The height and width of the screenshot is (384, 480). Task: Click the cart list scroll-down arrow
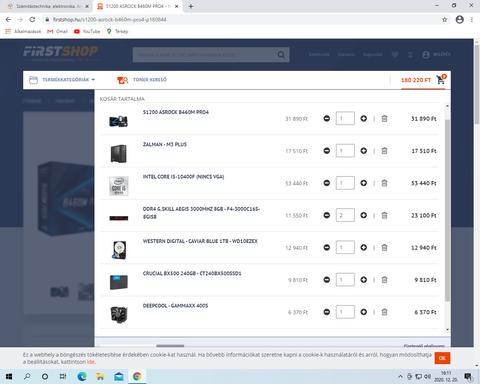click(447, 330)
